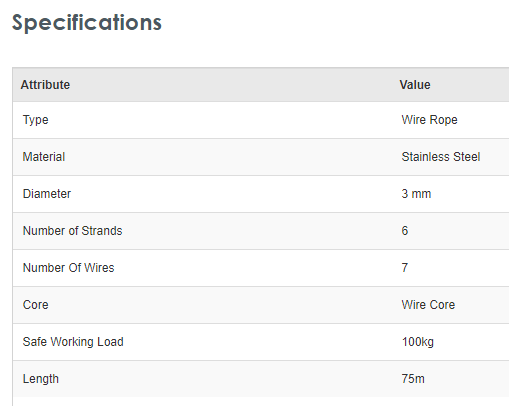Click the Specifications heading

pyautogui.click(x=87, y=23)
